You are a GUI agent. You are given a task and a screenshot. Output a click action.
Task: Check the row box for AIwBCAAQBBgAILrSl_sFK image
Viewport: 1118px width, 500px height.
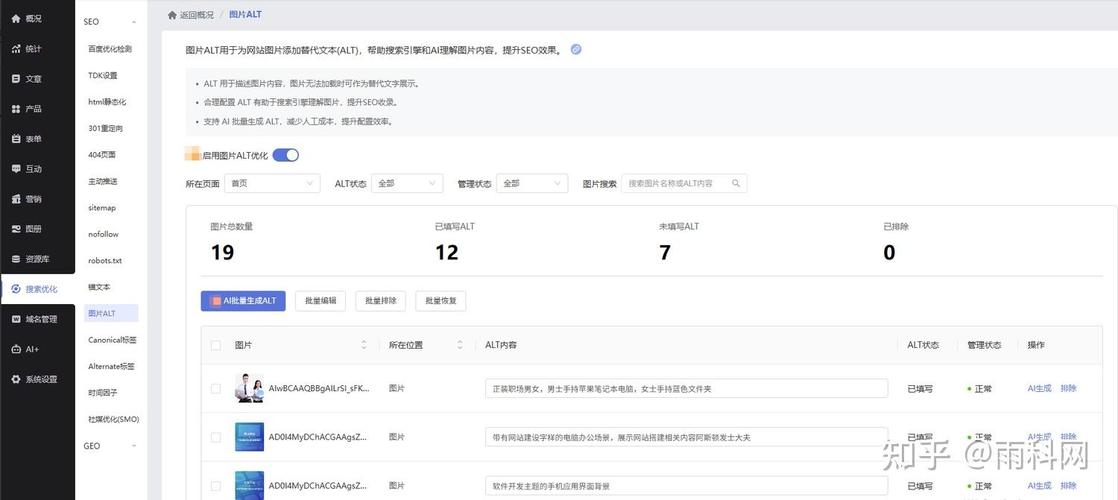216,389
